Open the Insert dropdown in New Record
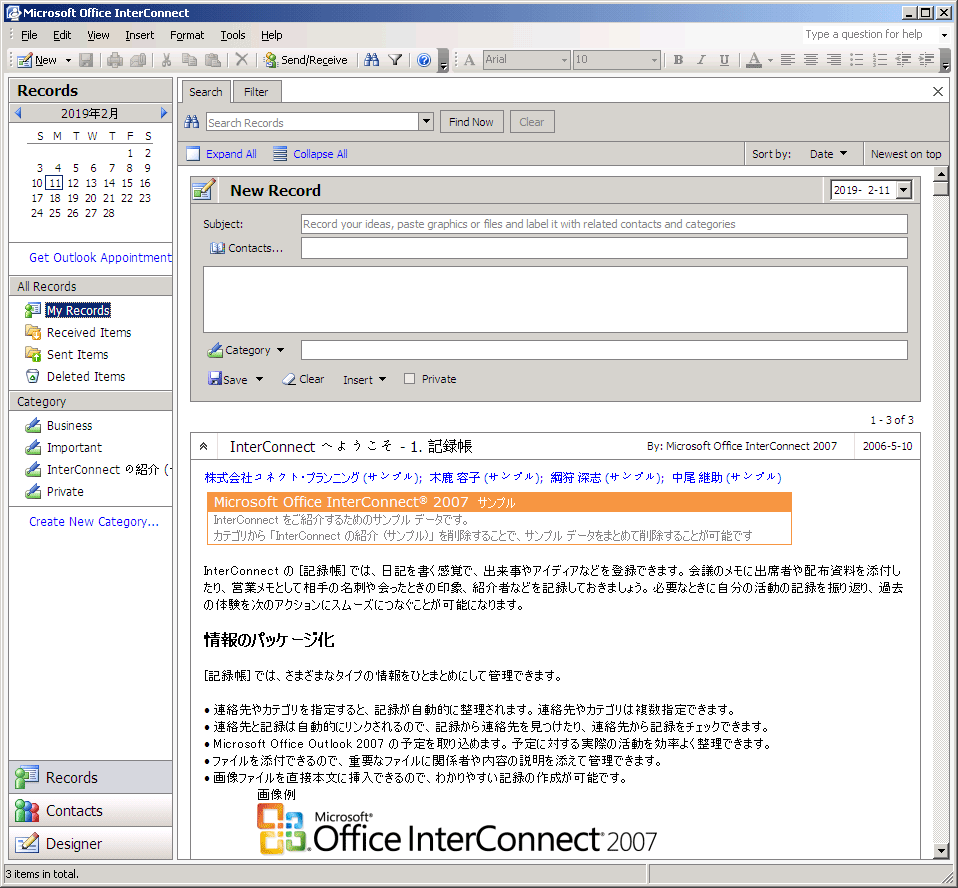 (x=364, y=380)
